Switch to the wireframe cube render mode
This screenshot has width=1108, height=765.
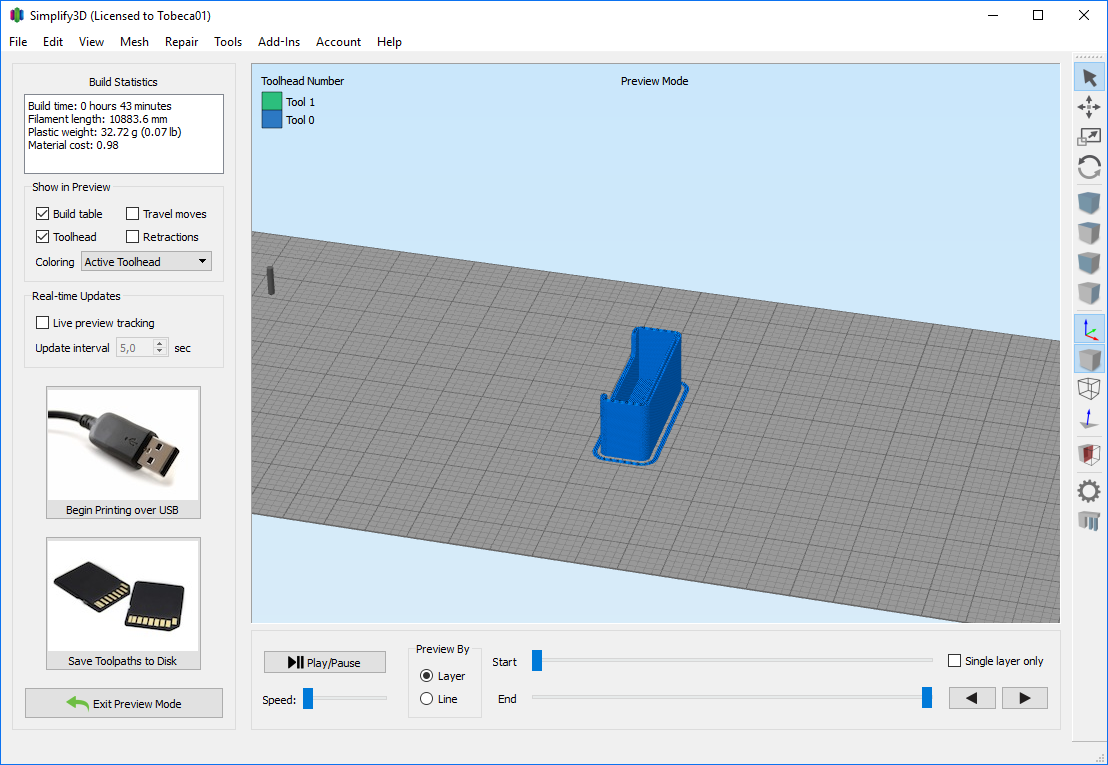1089,389
